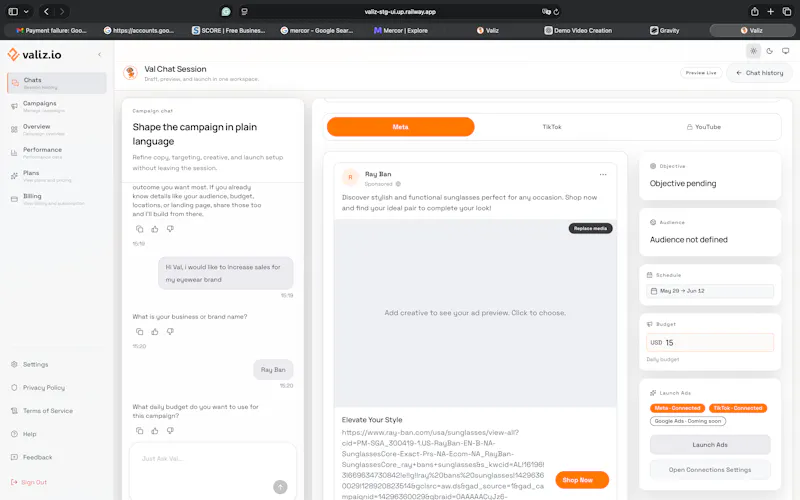Open Connections Settings
This screenshot has height=500, width=800.
tap(710, 470)
